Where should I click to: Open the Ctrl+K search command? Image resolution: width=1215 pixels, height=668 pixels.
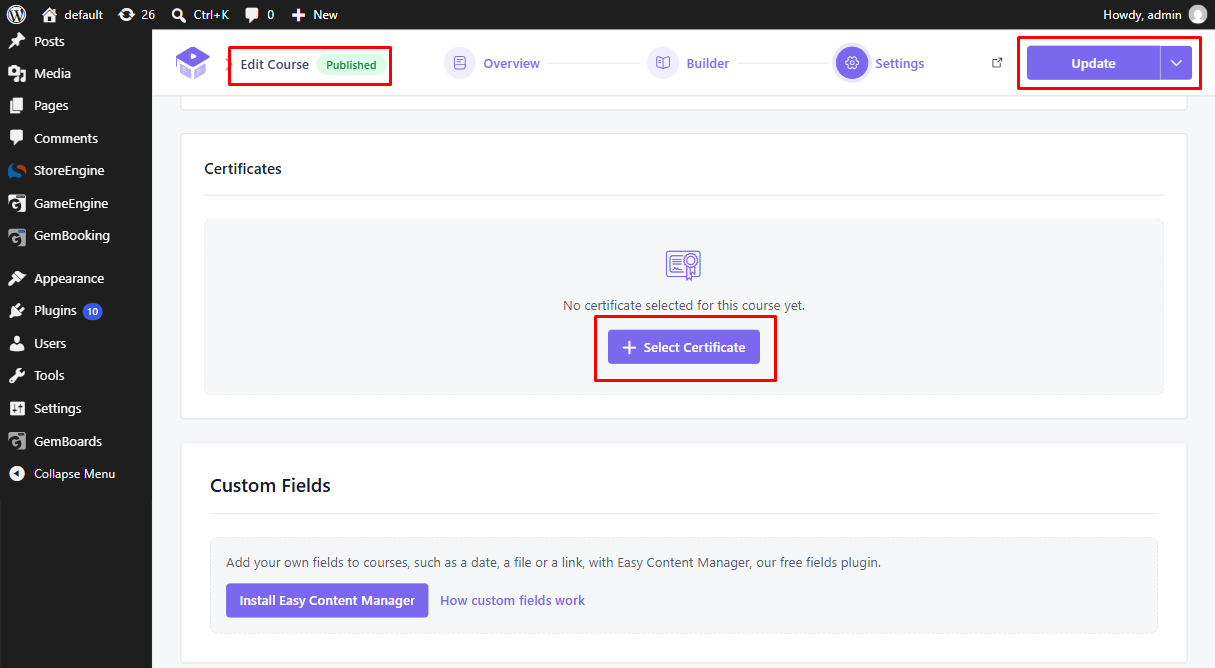(x=200, y=14)
